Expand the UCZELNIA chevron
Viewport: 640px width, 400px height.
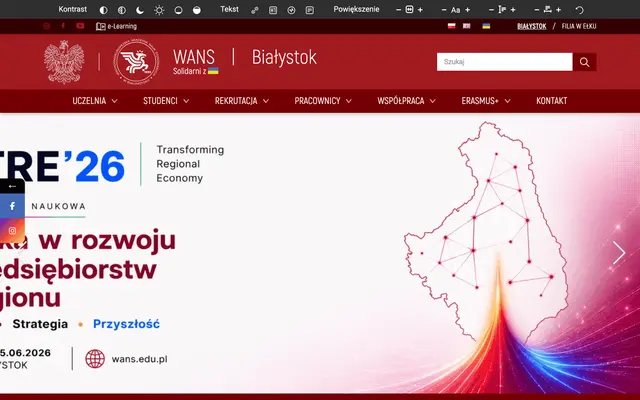coord(114,101)
